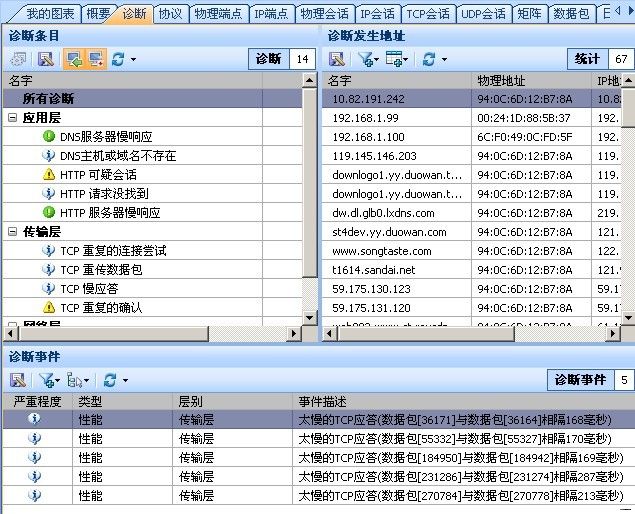Click scroll-right arrow of 诊断发生地址 horizontal scrollbar
The width and height of the screenshot is (635, 514).
pos(613,334)
